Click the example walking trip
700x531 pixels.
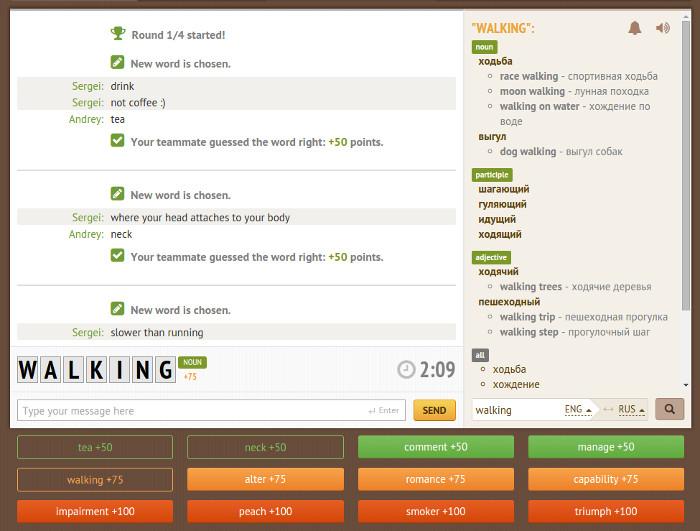527,317
